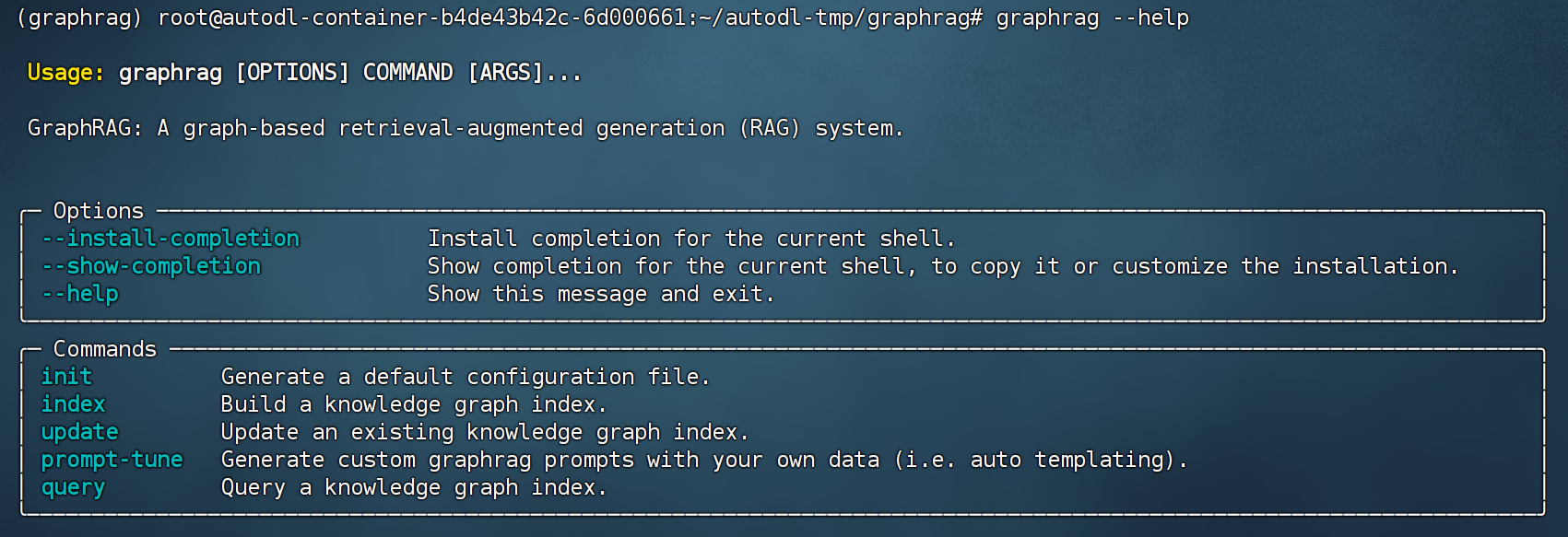
Task: Click 'Query a knowledge graph index.' description
Action: coord(414,487)
